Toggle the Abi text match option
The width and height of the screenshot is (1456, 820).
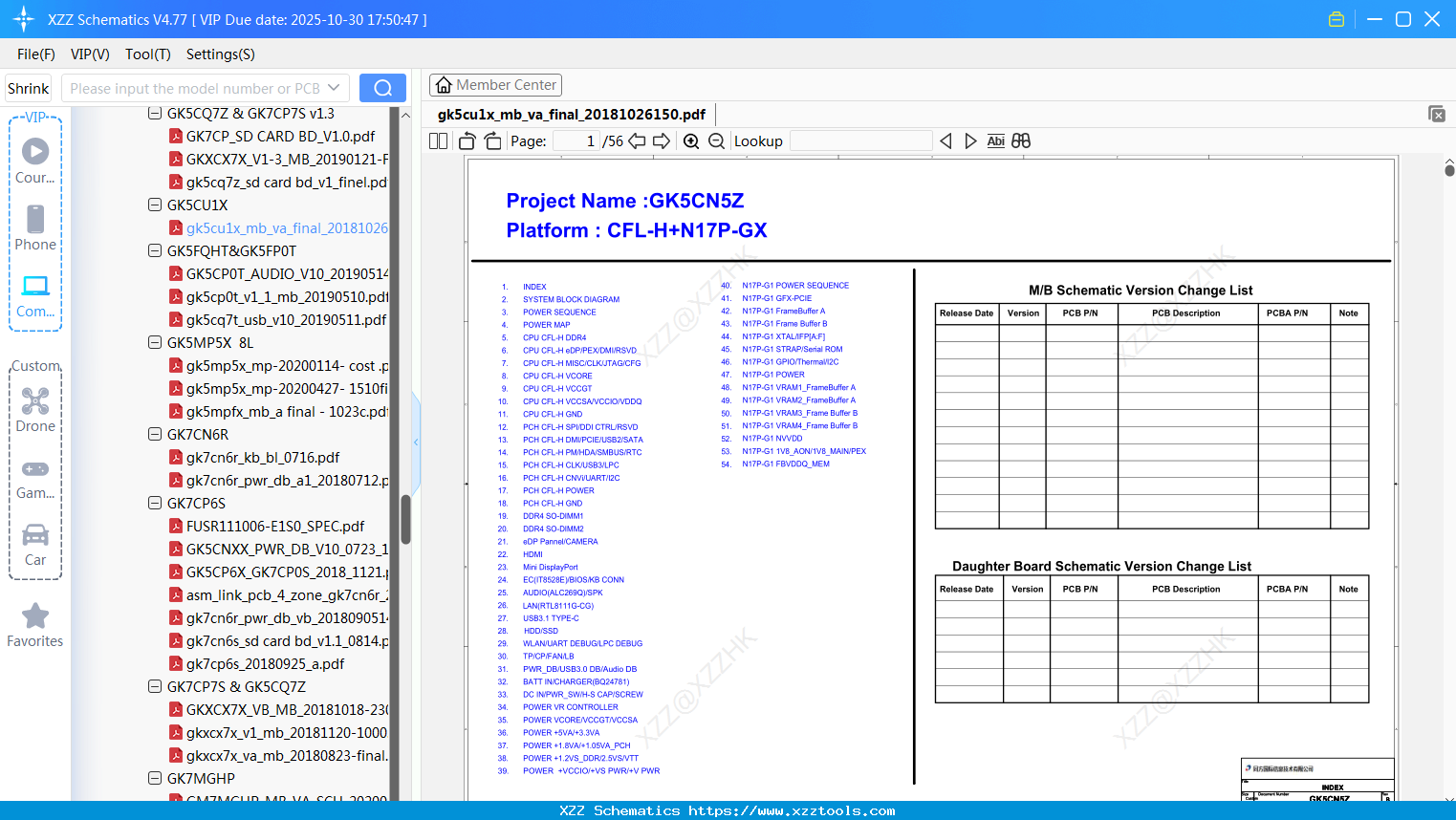point(995,141)
